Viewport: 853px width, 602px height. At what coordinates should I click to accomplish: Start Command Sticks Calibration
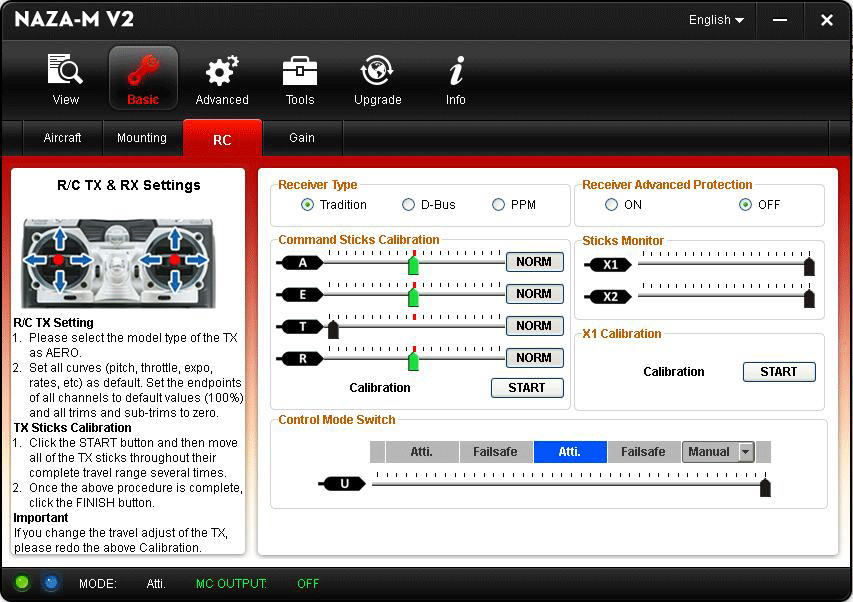point(527,388)
